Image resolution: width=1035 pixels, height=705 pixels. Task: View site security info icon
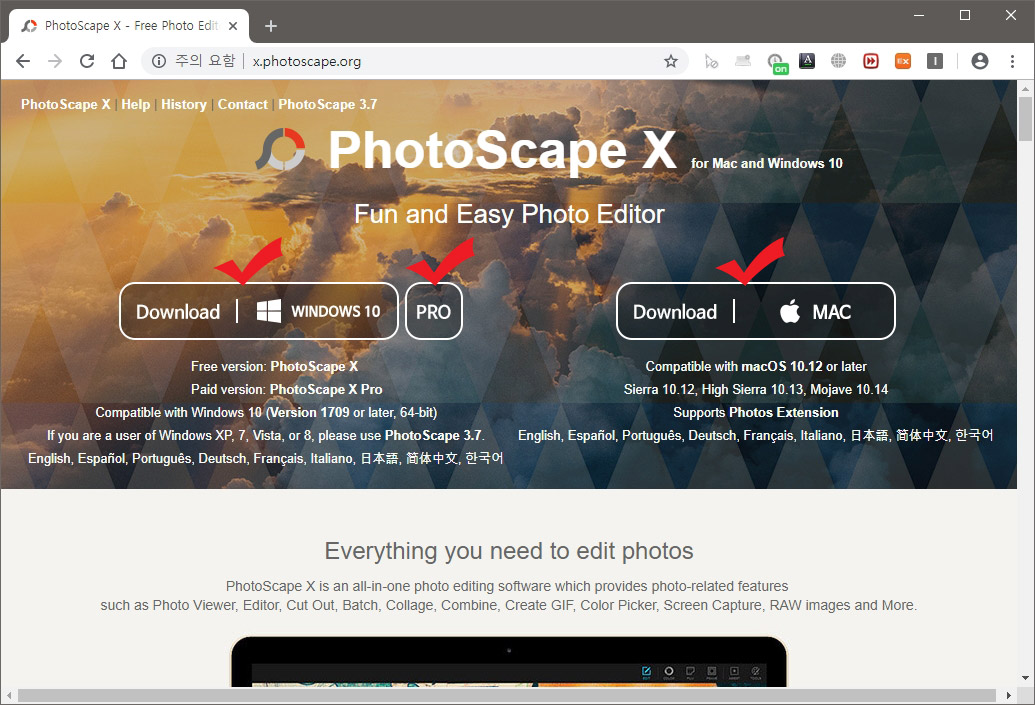pyautogui.click(x=159, y=61)
